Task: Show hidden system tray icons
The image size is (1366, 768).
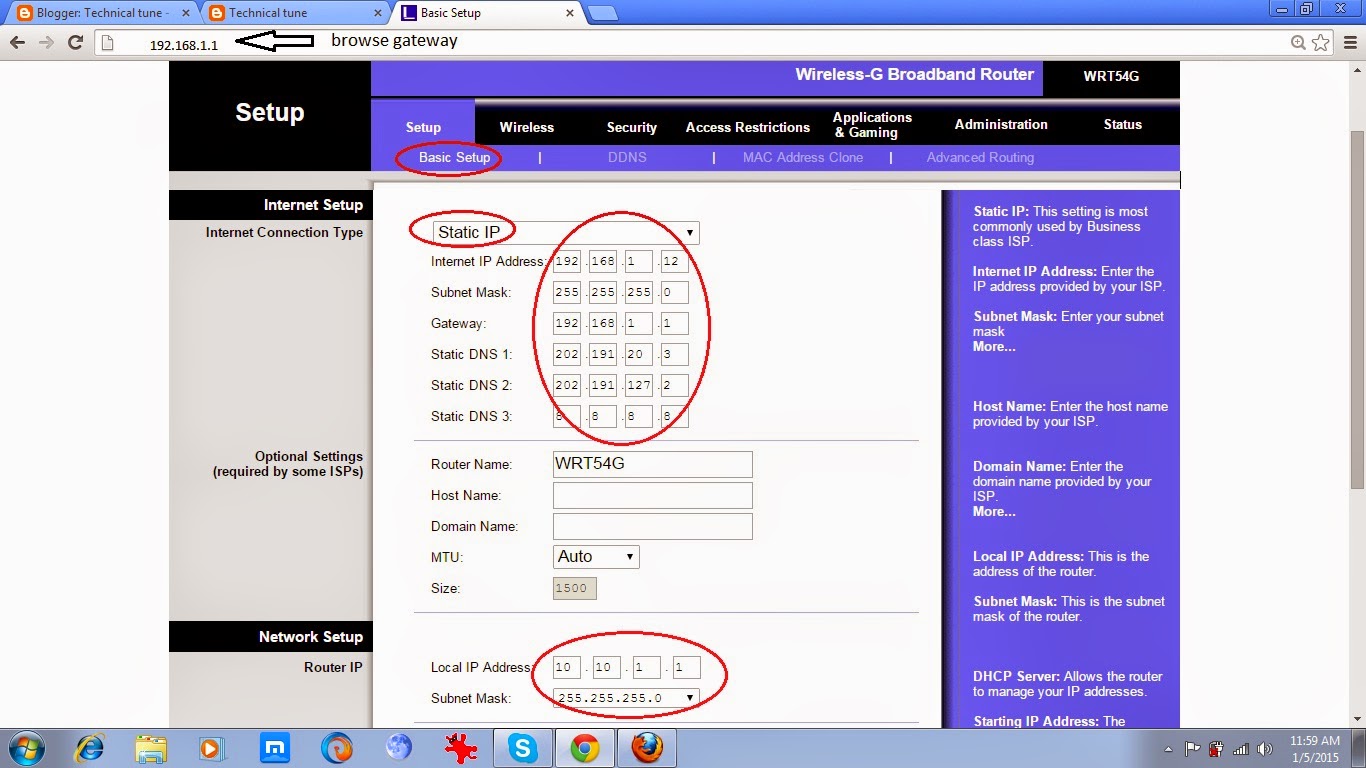Action: (x=1168, y=748)
